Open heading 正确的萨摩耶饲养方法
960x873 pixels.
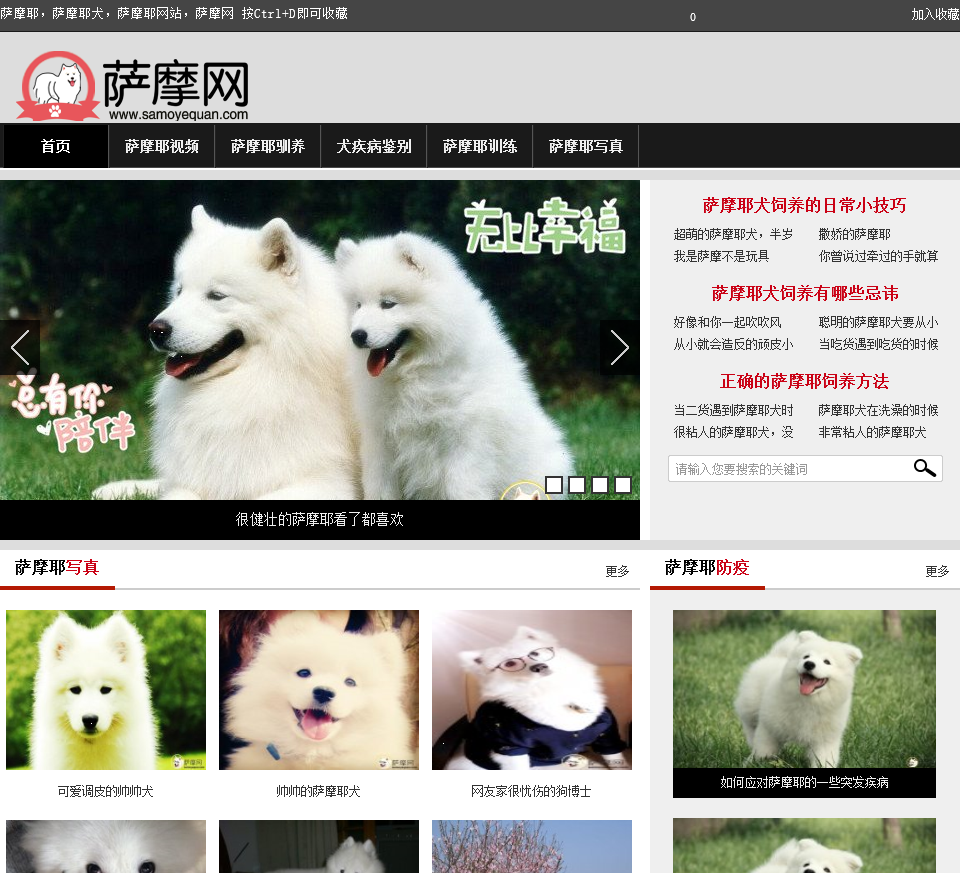pos(804,381)
